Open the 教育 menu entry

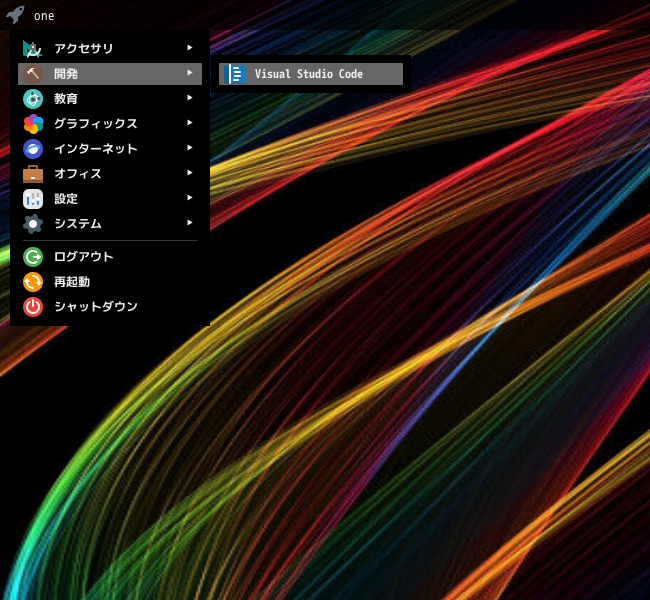coord(110,99)
